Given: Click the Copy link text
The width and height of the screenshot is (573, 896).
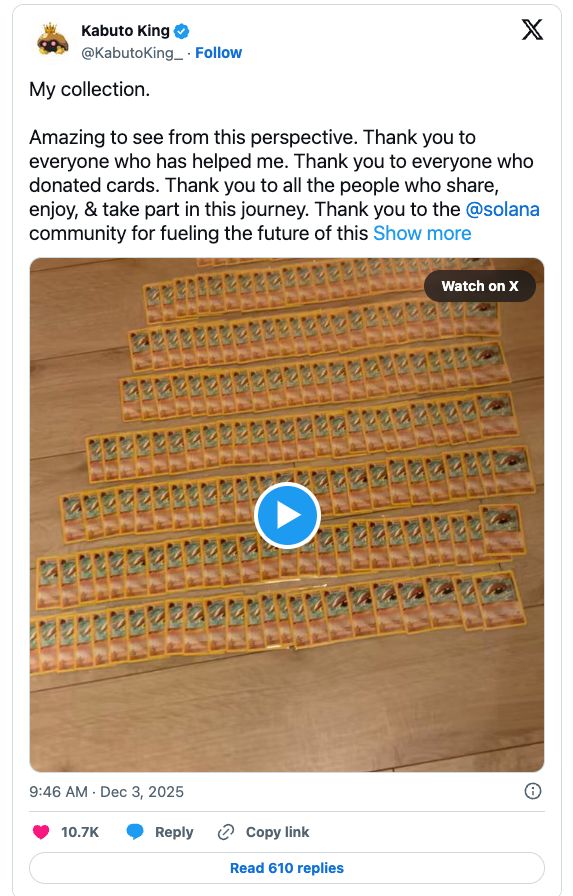Looking at the screenshot, I should coord(277,832).
